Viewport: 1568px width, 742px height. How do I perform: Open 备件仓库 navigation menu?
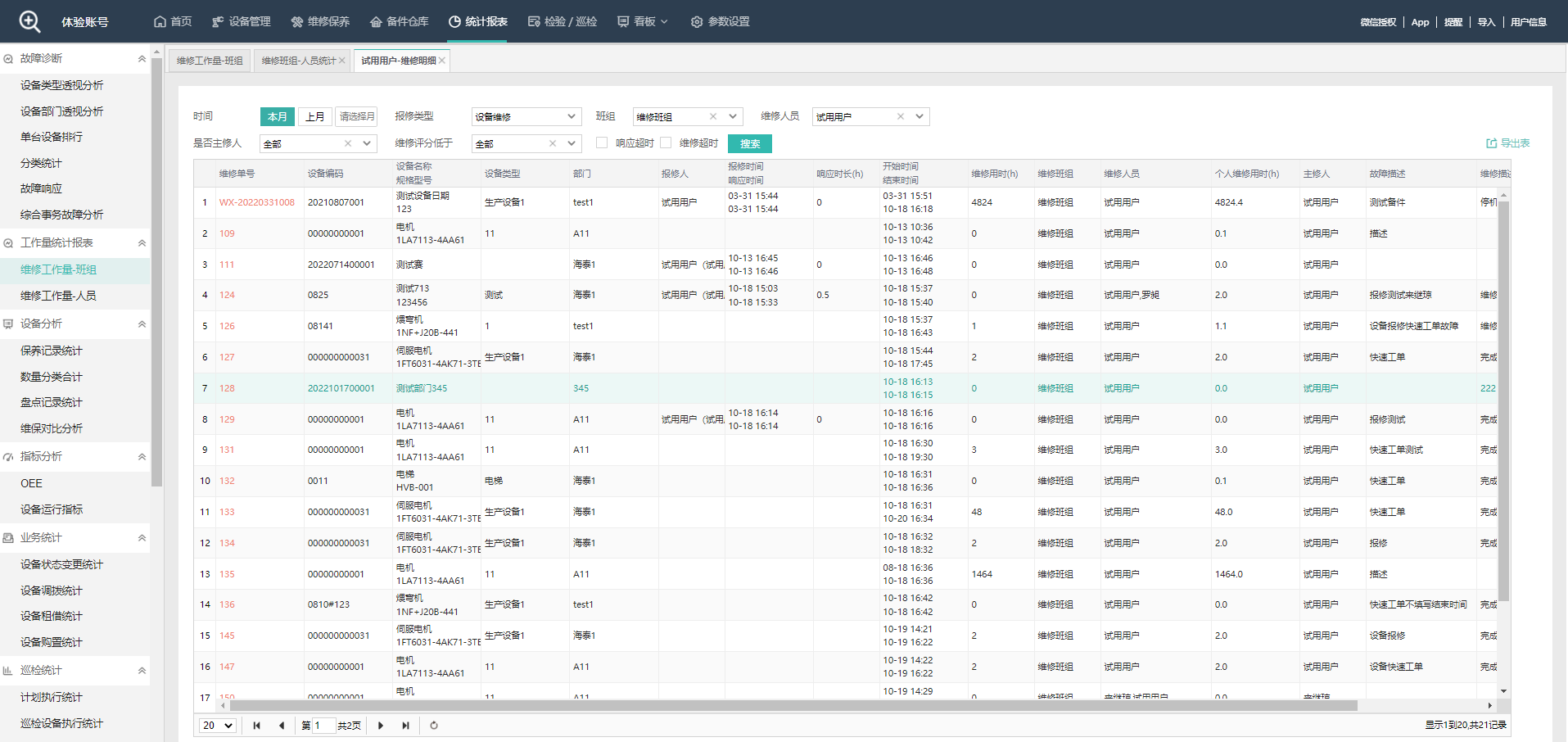click(x=399, y=21)
